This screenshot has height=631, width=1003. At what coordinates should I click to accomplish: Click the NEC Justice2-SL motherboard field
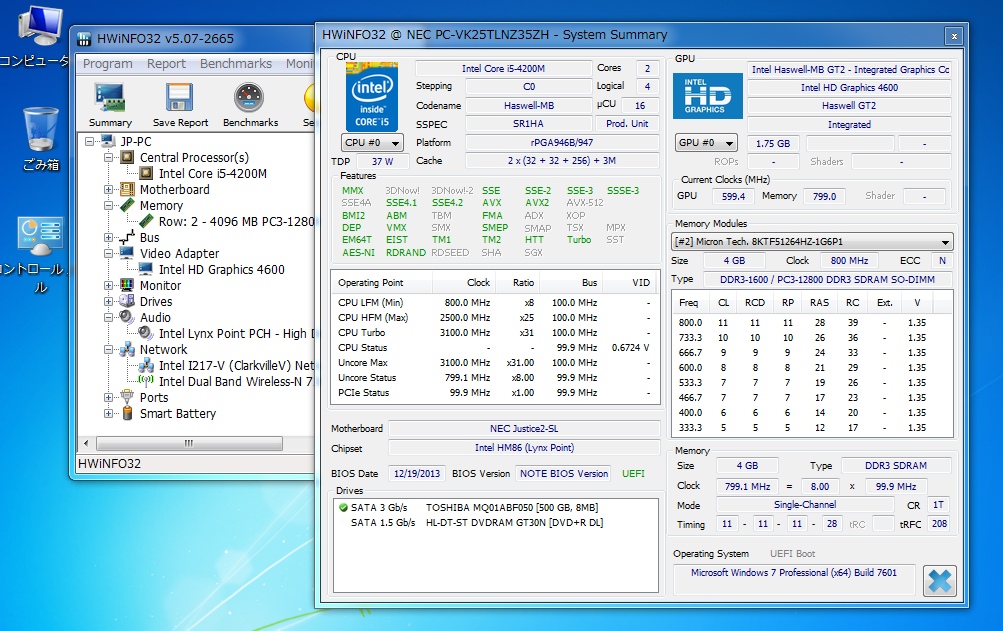pyautogui.click(x=524, y=429)
